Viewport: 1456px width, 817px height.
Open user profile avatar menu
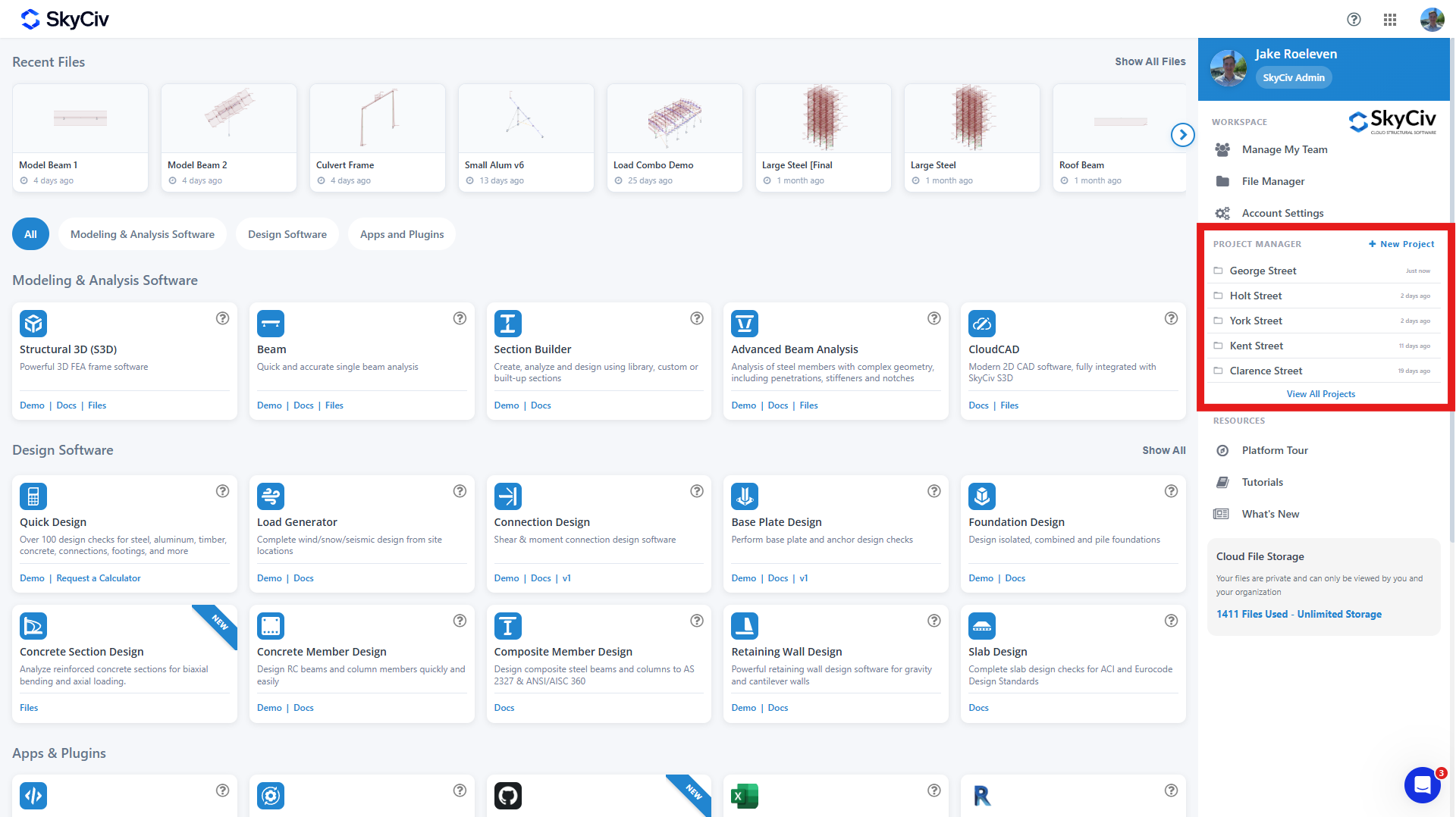[x=1432, y=20]
